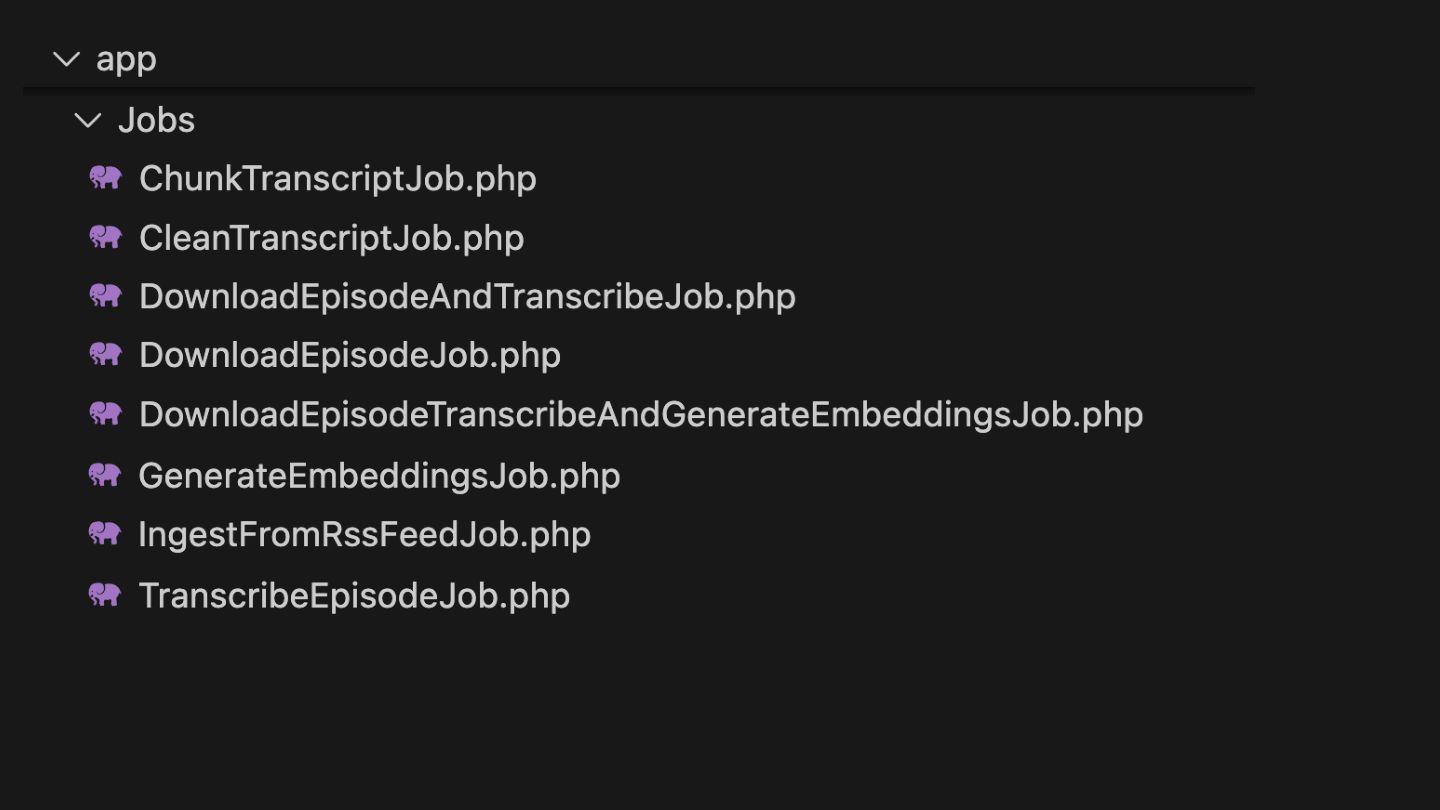1440x810 pixels.
Task: Open DownloadEpisodeTranscribeAndGenerateEmbeddingsJob.php
Action: [x=640, y=415]
